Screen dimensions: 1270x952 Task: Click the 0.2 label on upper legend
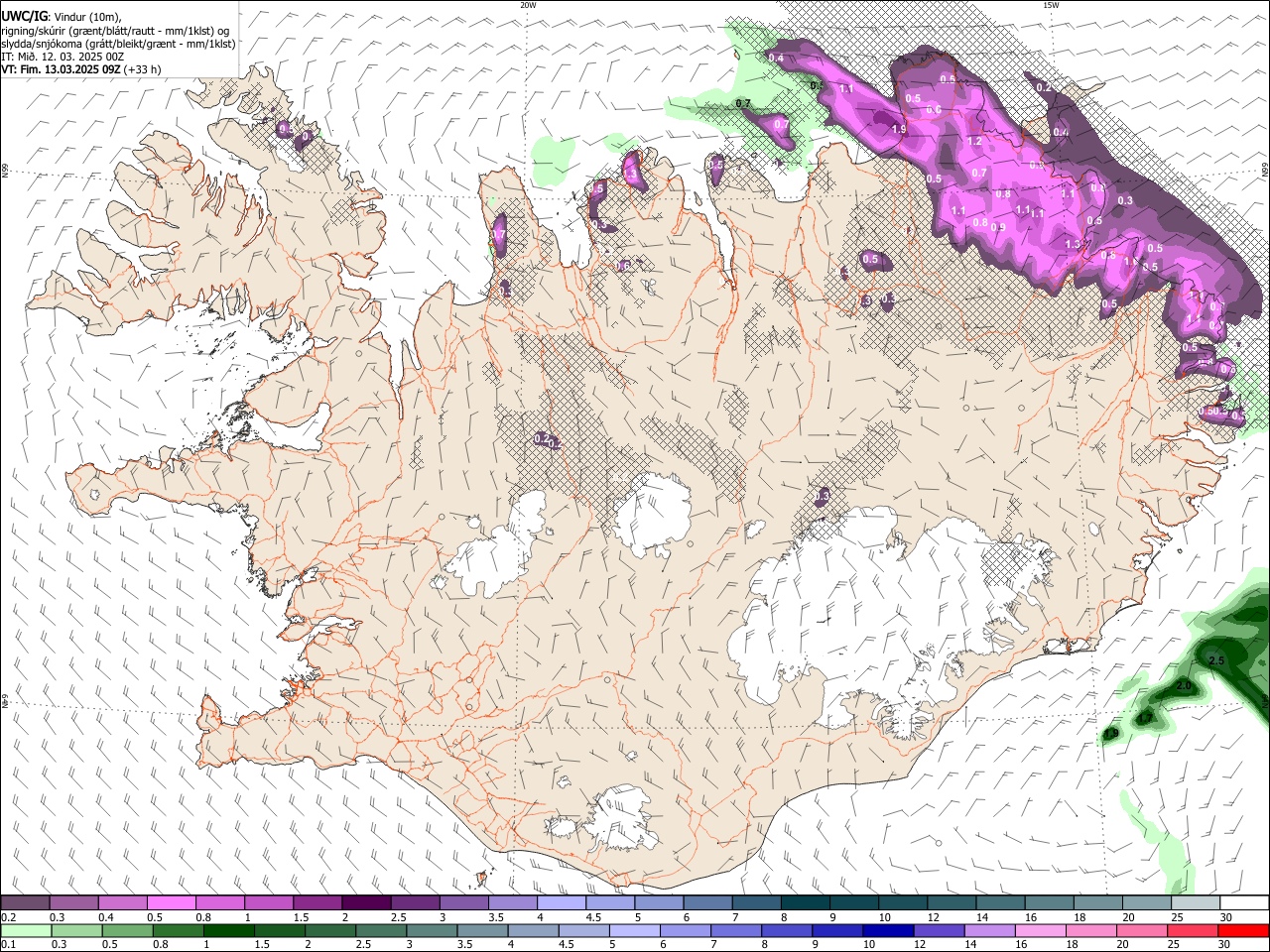7,917
